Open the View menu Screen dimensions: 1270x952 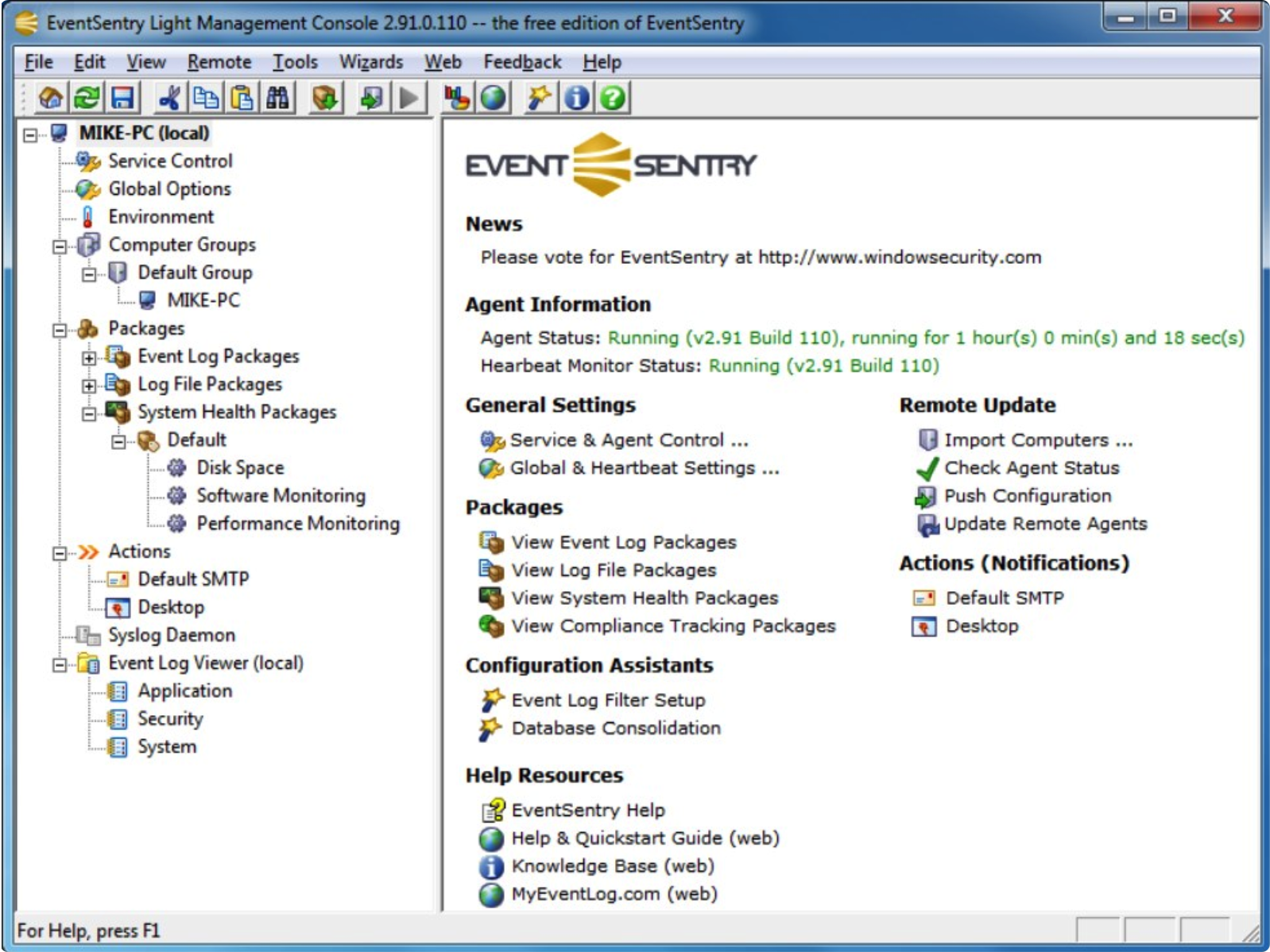pos(146,62)
